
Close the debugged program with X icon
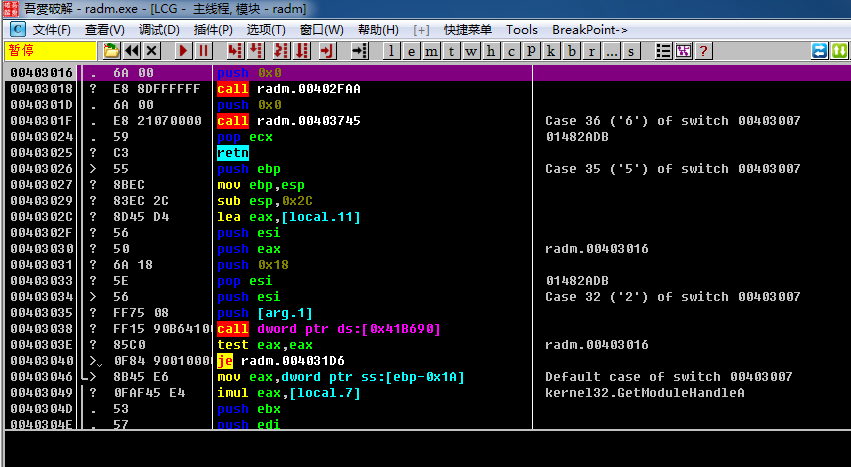[152, 51]
